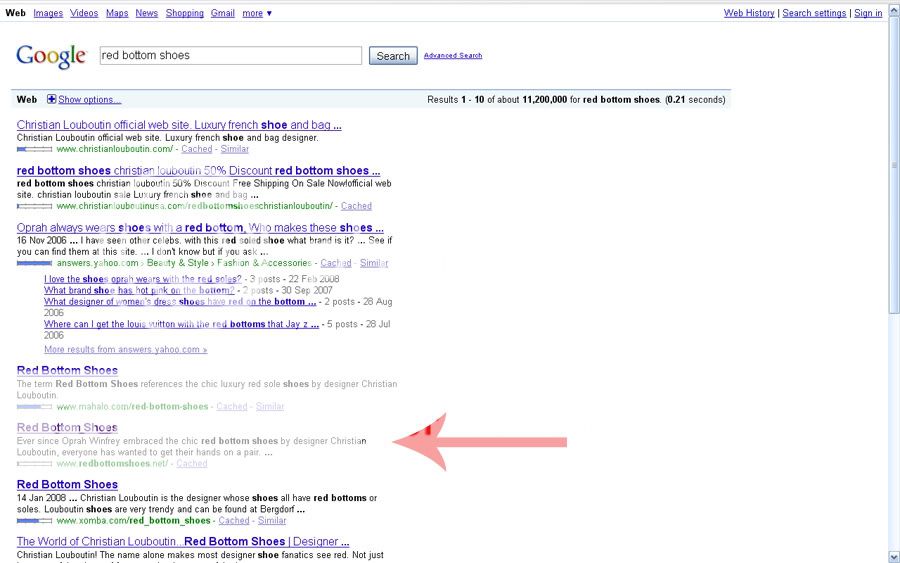
Task: Click the Google logo
Action: click(51, 56)
